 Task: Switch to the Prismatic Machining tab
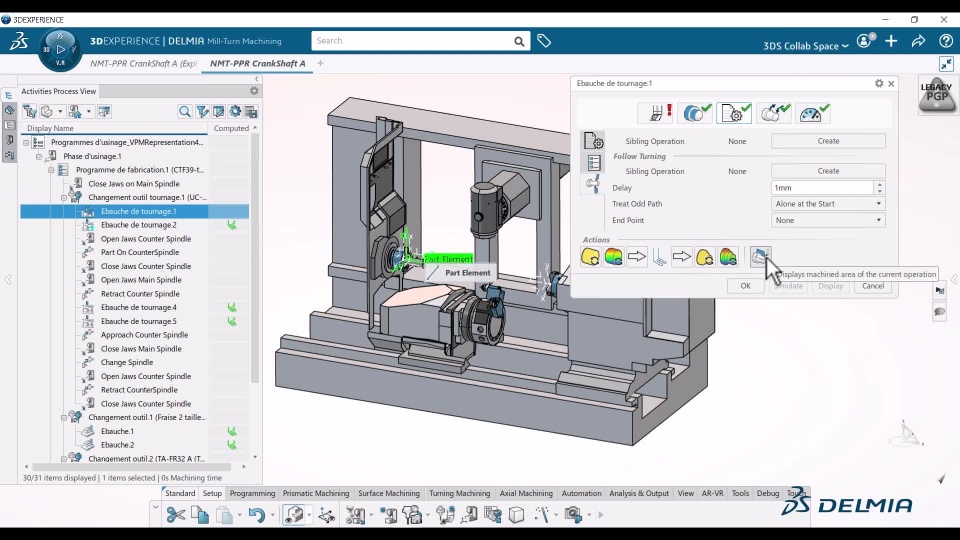pyautogui.click(x=316, y=493)
